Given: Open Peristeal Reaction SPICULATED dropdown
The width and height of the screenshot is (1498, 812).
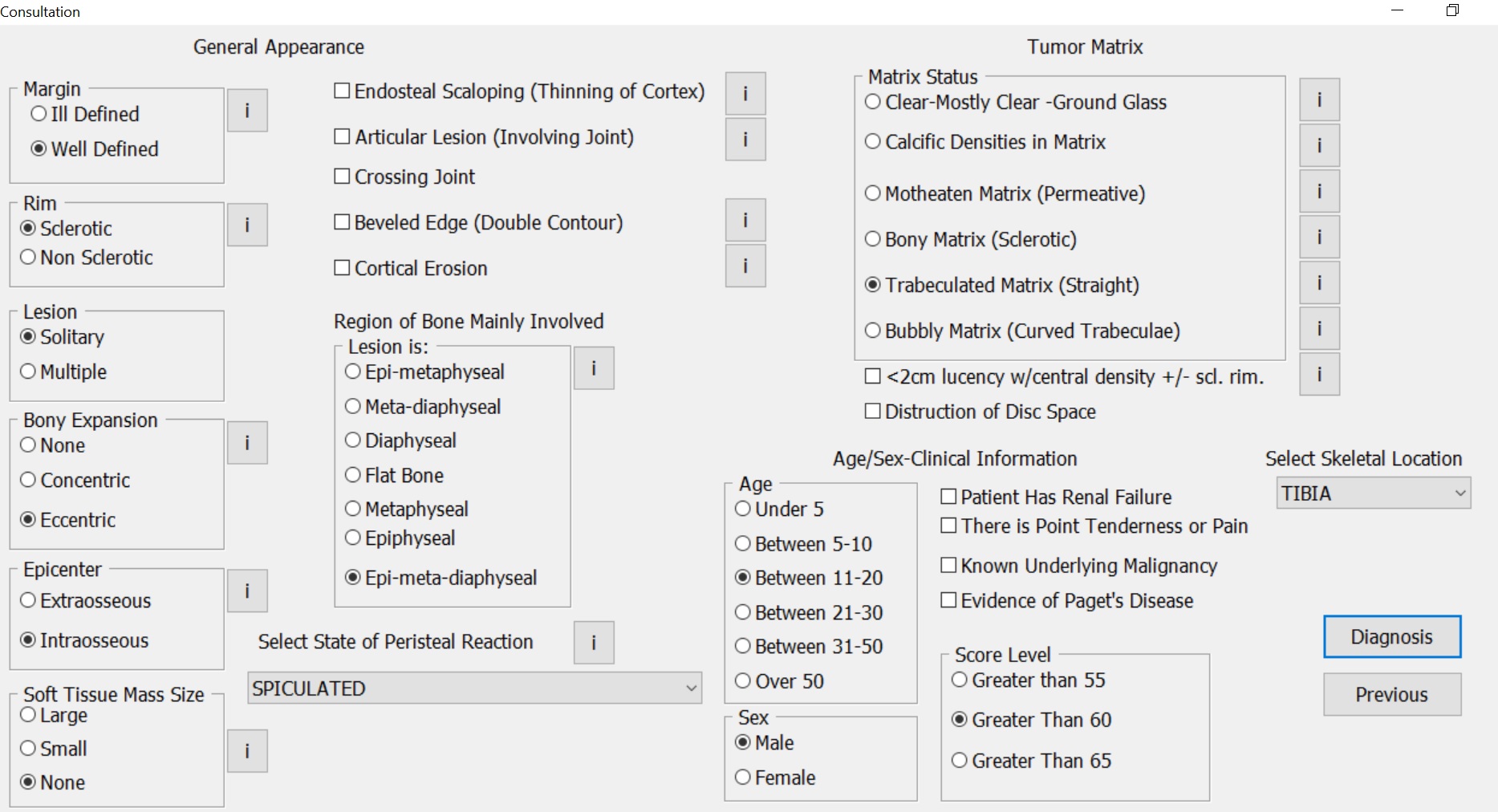Looking at the screenshot, I should tap(475, 688).
